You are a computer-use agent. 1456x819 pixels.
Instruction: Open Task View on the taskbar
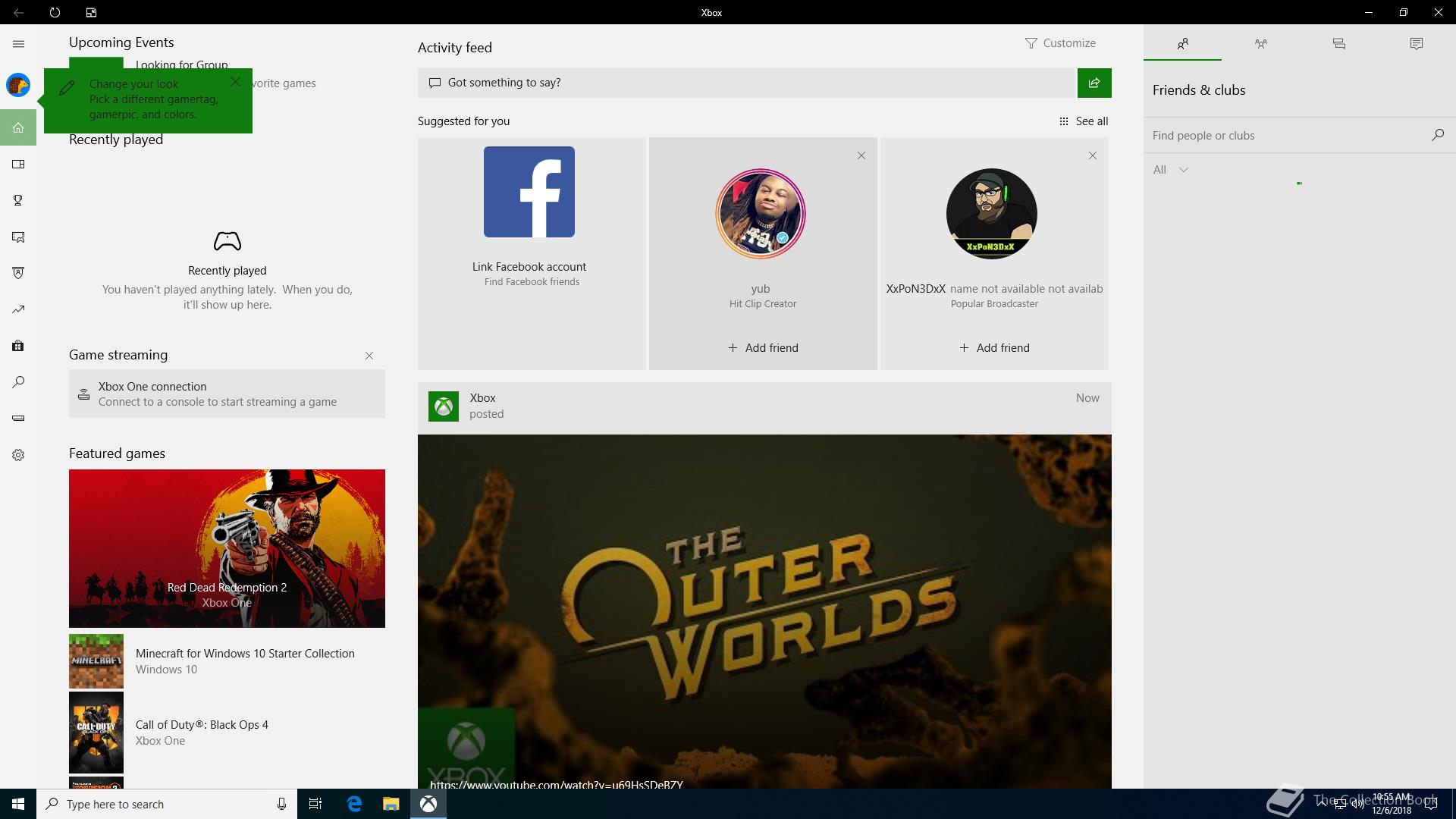point(315,804)
